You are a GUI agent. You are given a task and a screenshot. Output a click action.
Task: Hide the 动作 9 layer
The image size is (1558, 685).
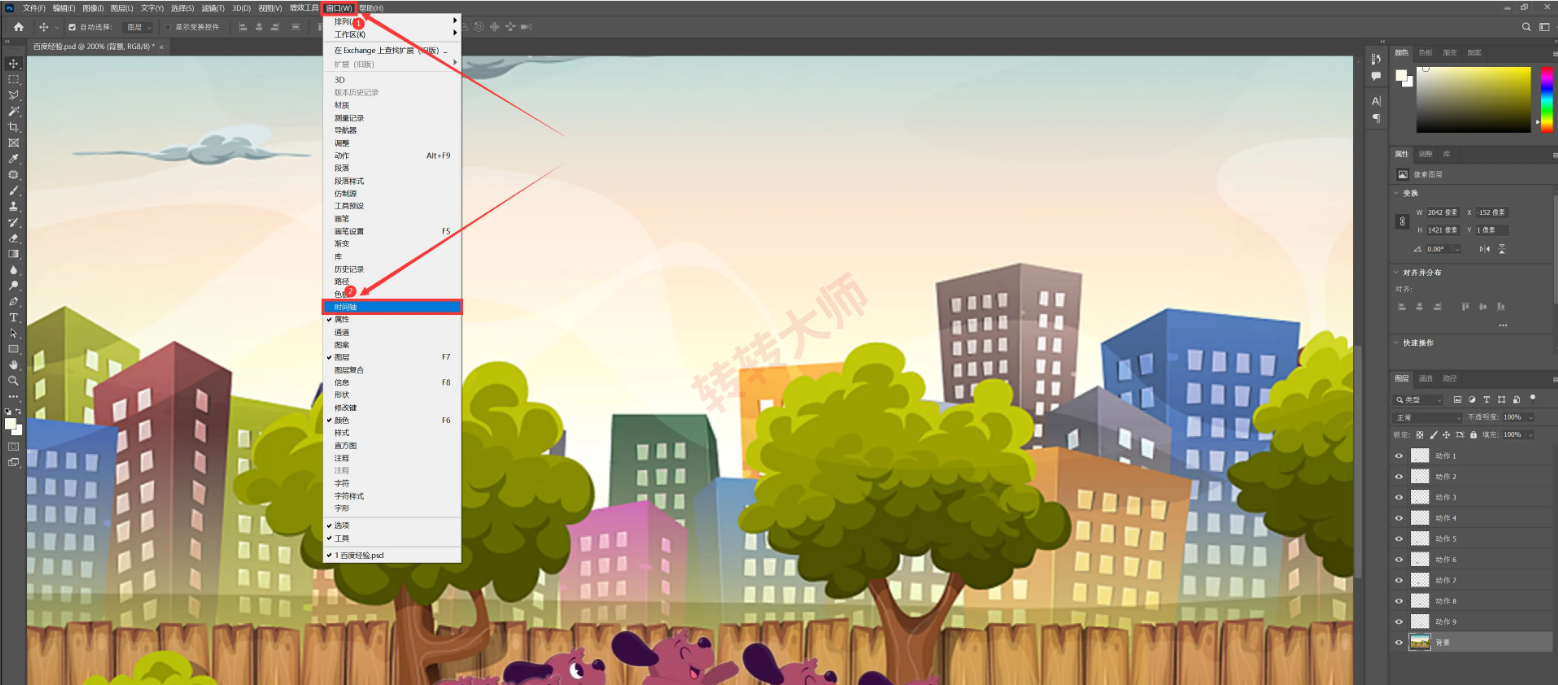pyautogui.click(x=1399, y=622)
